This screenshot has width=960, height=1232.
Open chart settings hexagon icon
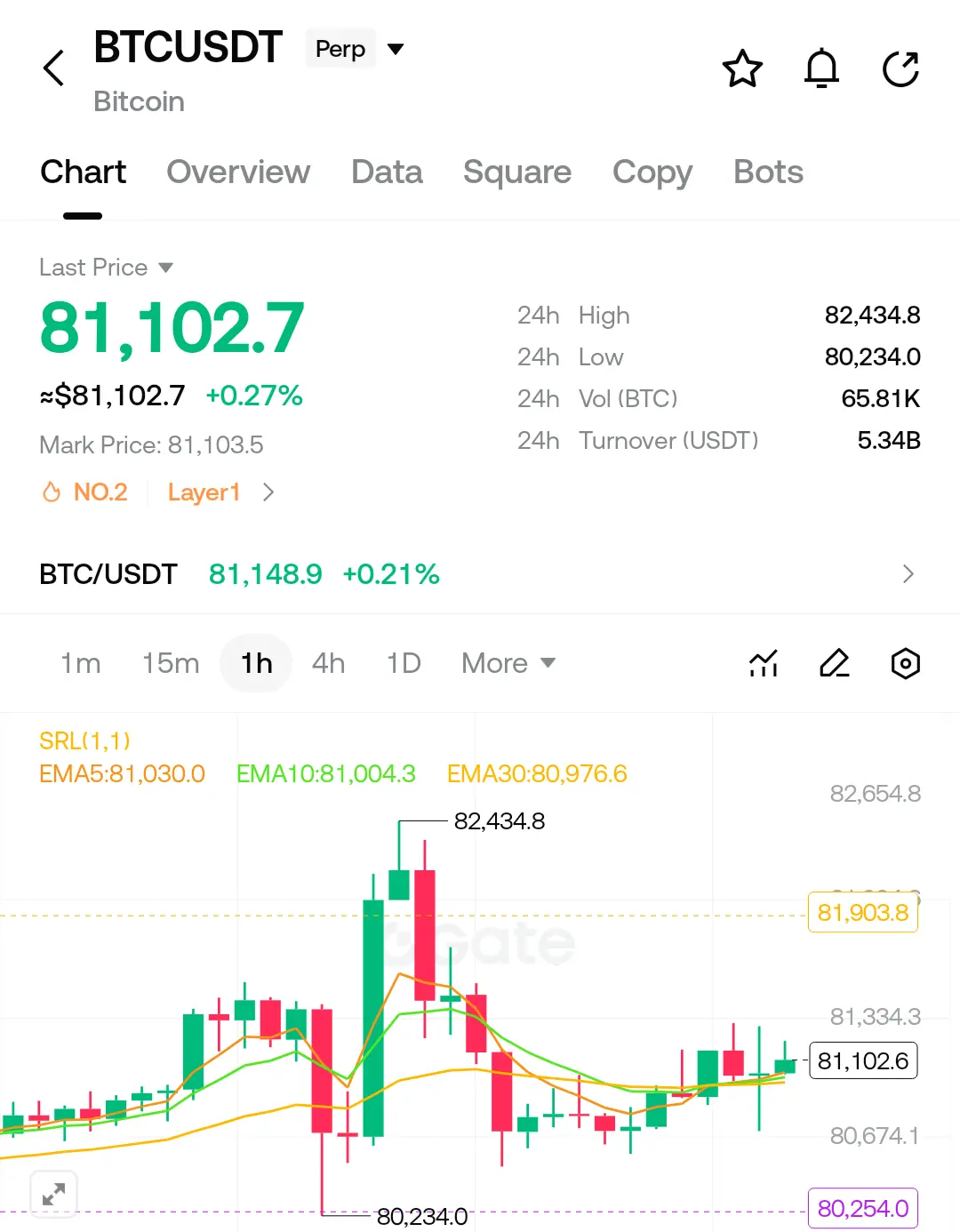point(905,663)
